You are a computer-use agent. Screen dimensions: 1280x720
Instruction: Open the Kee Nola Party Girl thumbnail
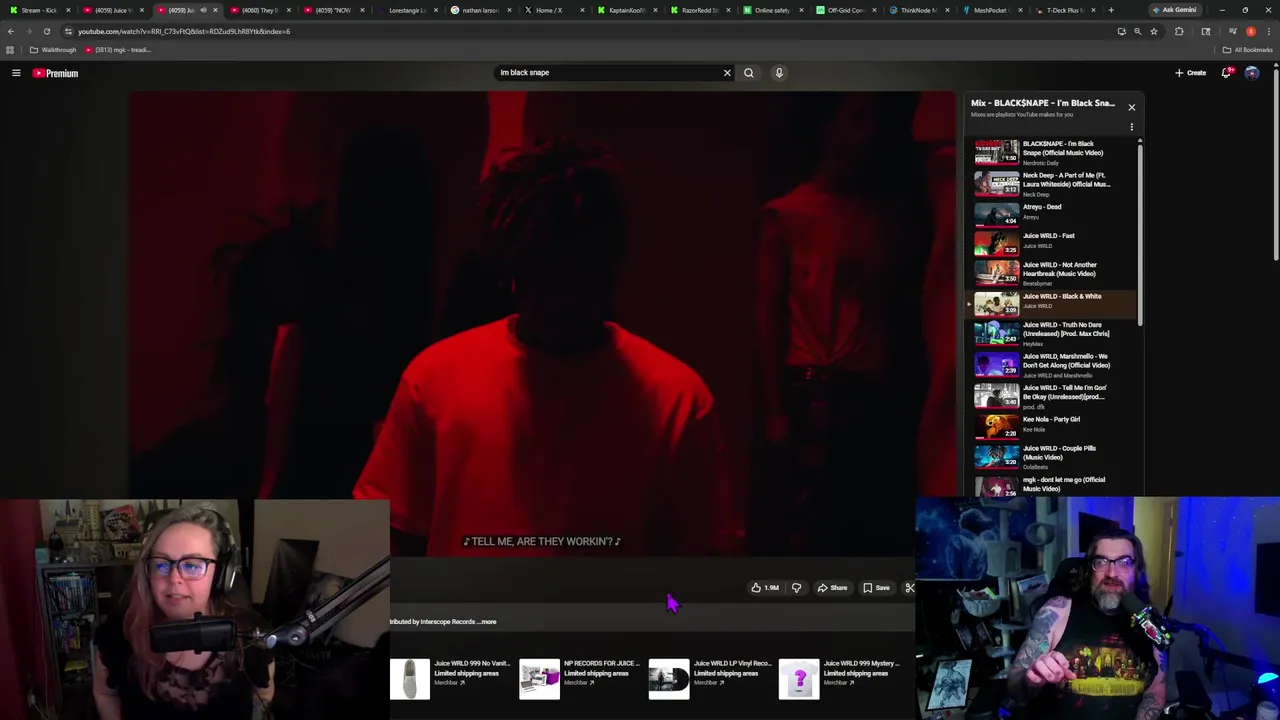coord(996,427)
